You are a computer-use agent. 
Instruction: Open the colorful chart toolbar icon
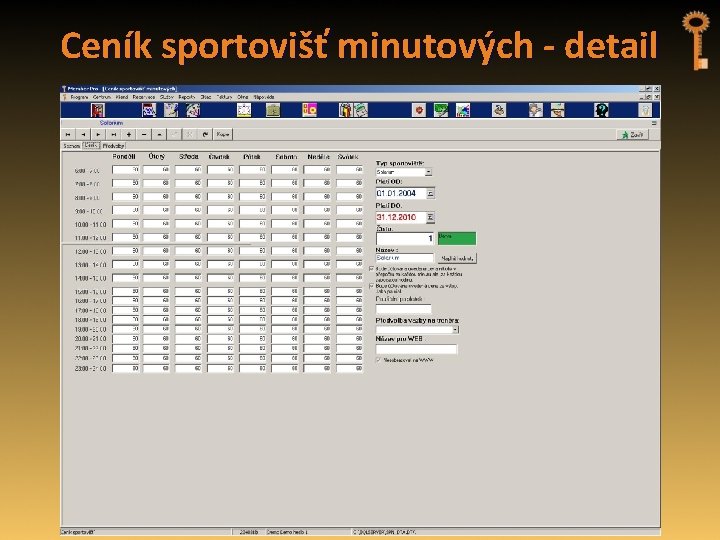(x=463, y=110)
